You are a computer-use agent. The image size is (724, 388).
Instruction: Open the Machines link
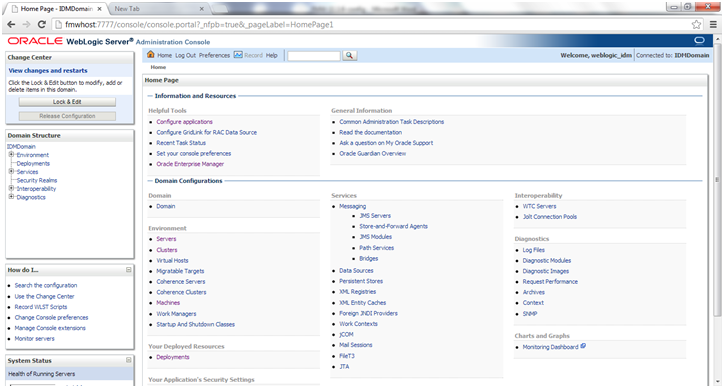tap(168, 303)
